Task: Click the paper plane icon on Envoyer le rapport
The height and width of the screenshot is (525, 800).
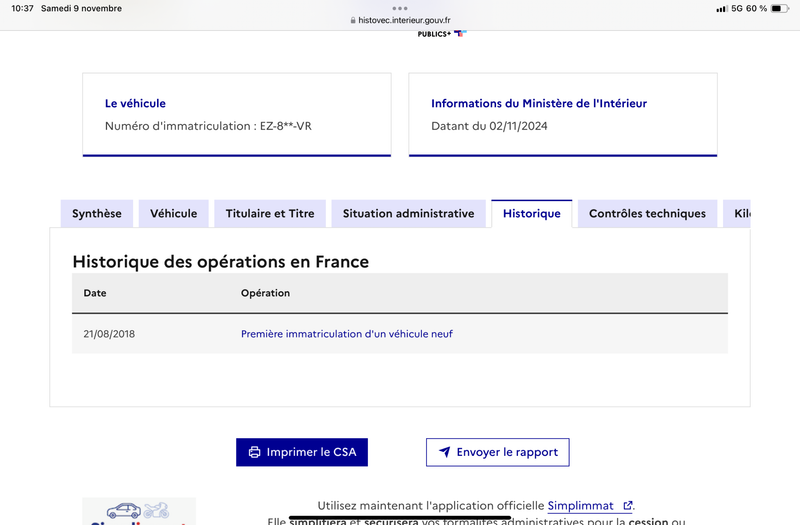Action: (x=445, y=452)
